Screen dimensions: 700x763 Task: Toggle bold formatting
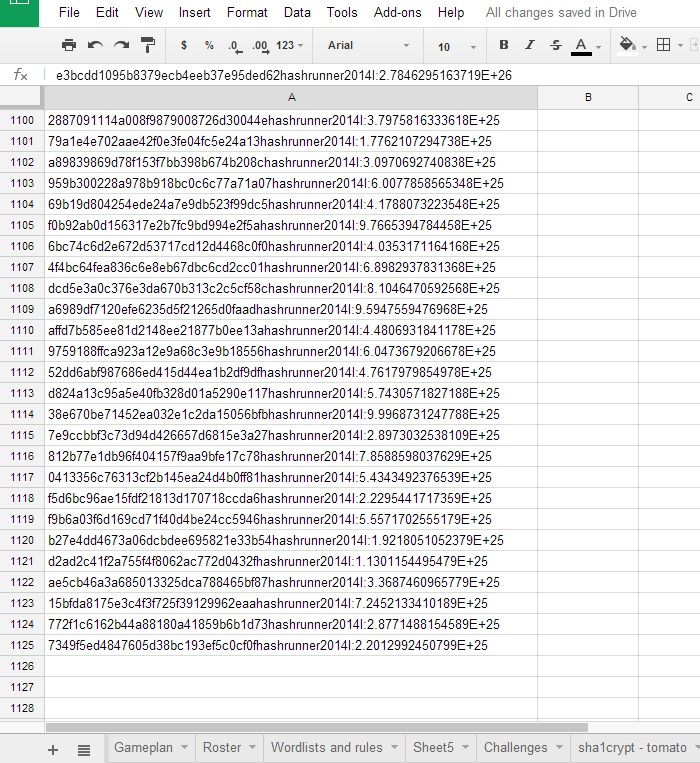[504, 46]
